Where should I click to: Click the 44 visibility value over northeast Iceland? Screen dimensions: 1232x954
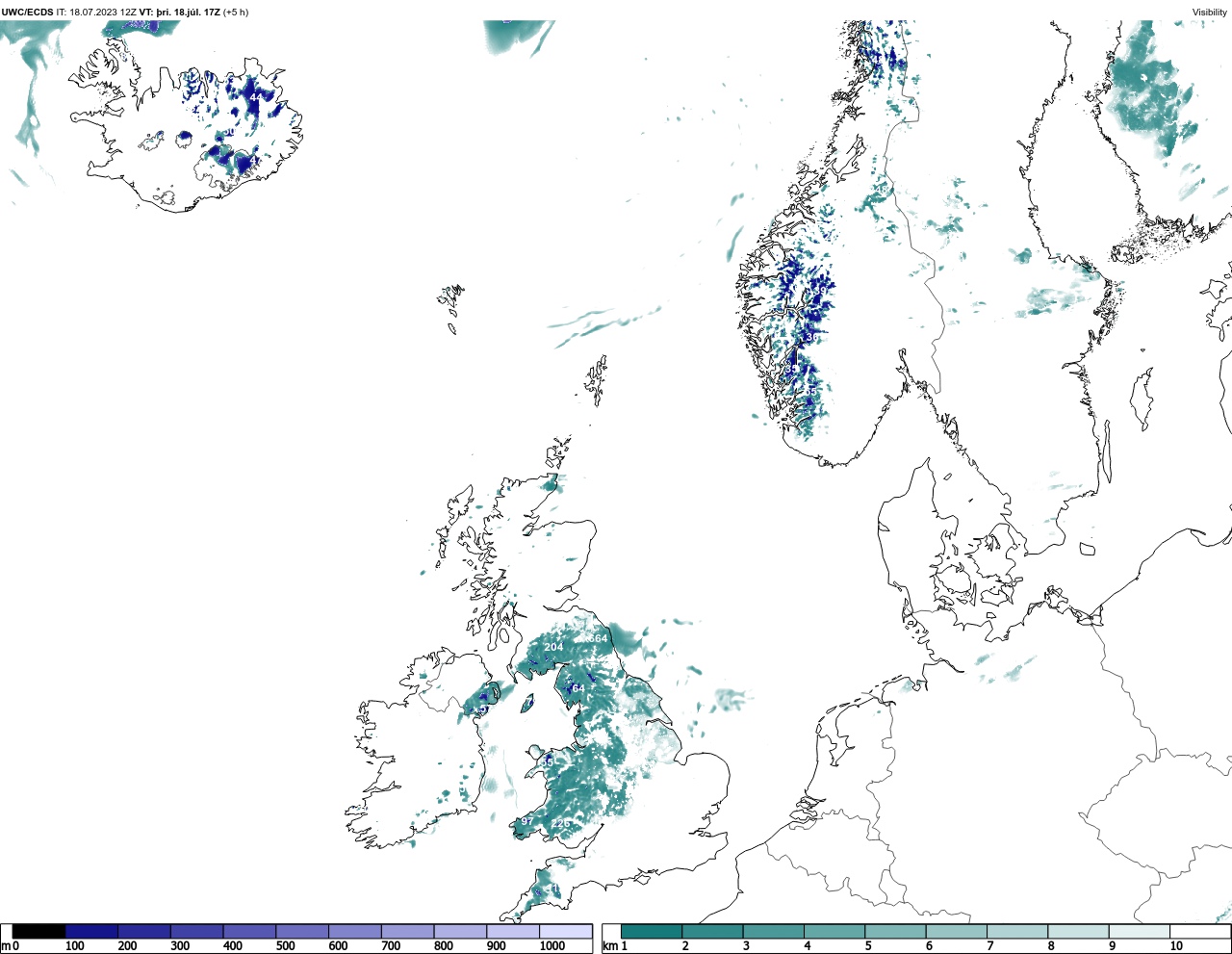click(256, 97)
